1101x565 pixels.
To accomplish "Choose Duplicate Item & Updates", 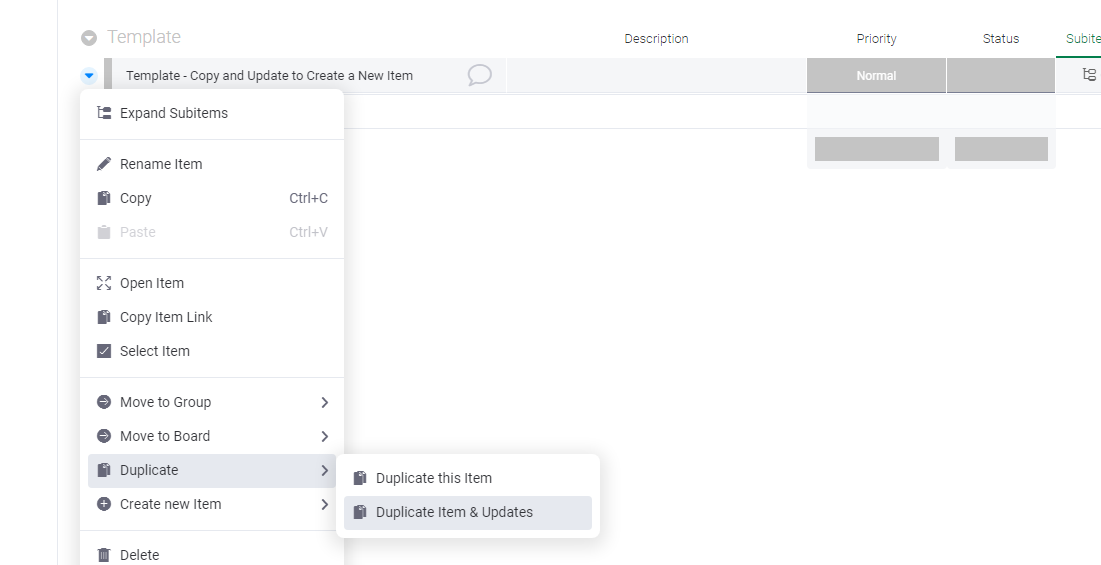I will 454,512.
